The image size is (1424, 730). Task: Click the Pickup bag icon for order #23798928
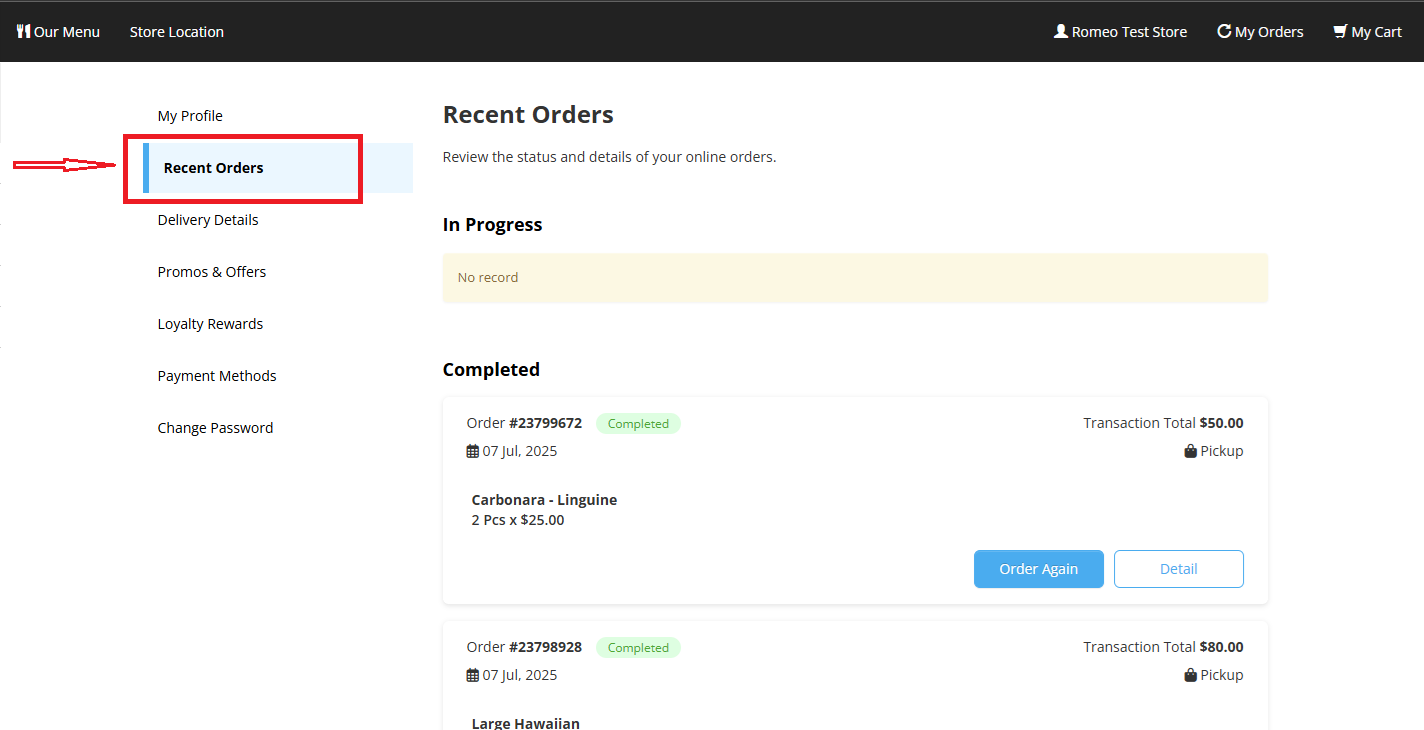tap(1191, 674)
